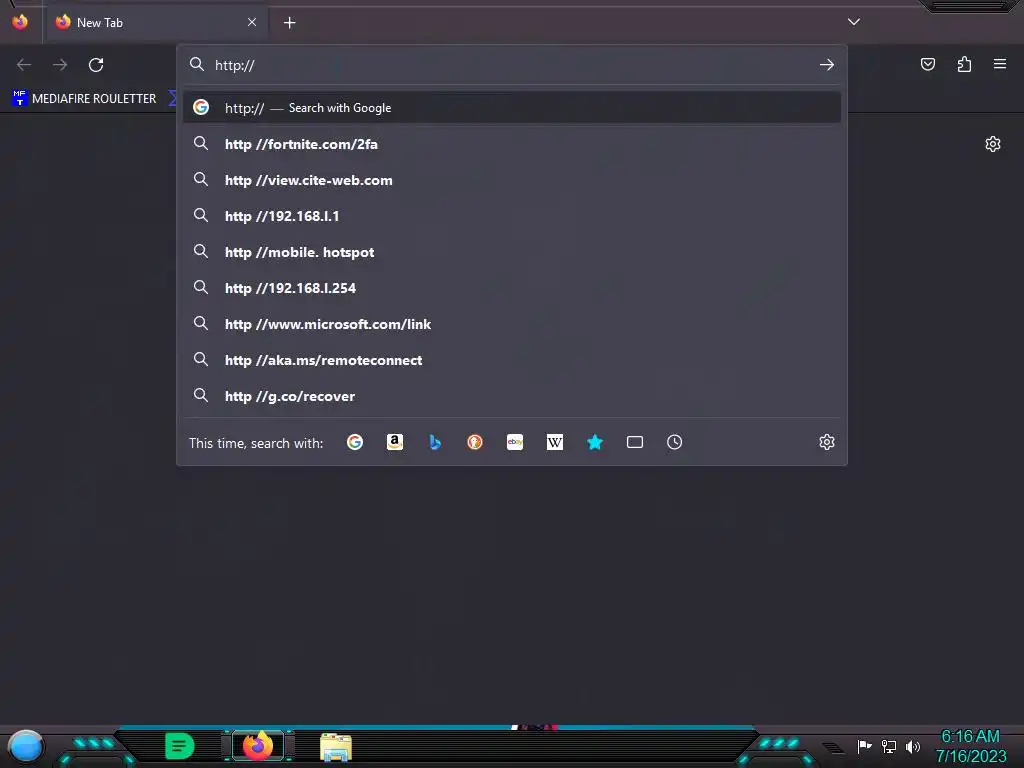Open the green notes app in taskbar

pos(180,746)
